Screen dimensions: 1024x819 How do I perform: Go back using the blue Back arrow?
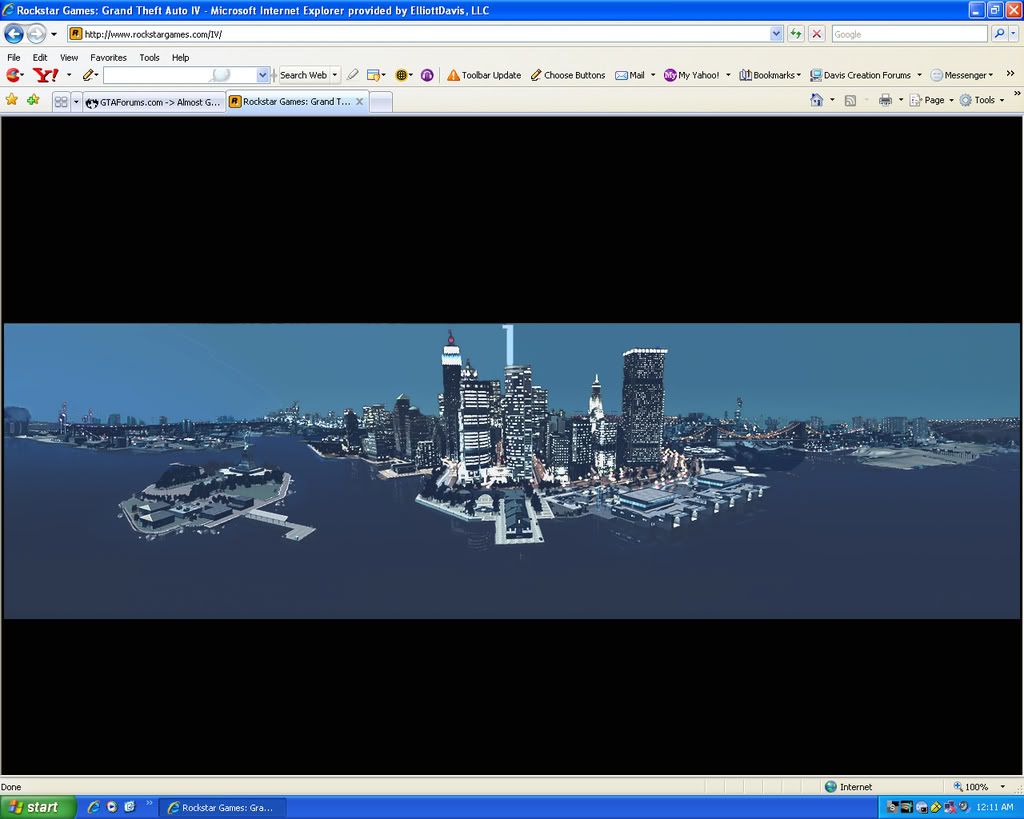(x=14, y=33)
